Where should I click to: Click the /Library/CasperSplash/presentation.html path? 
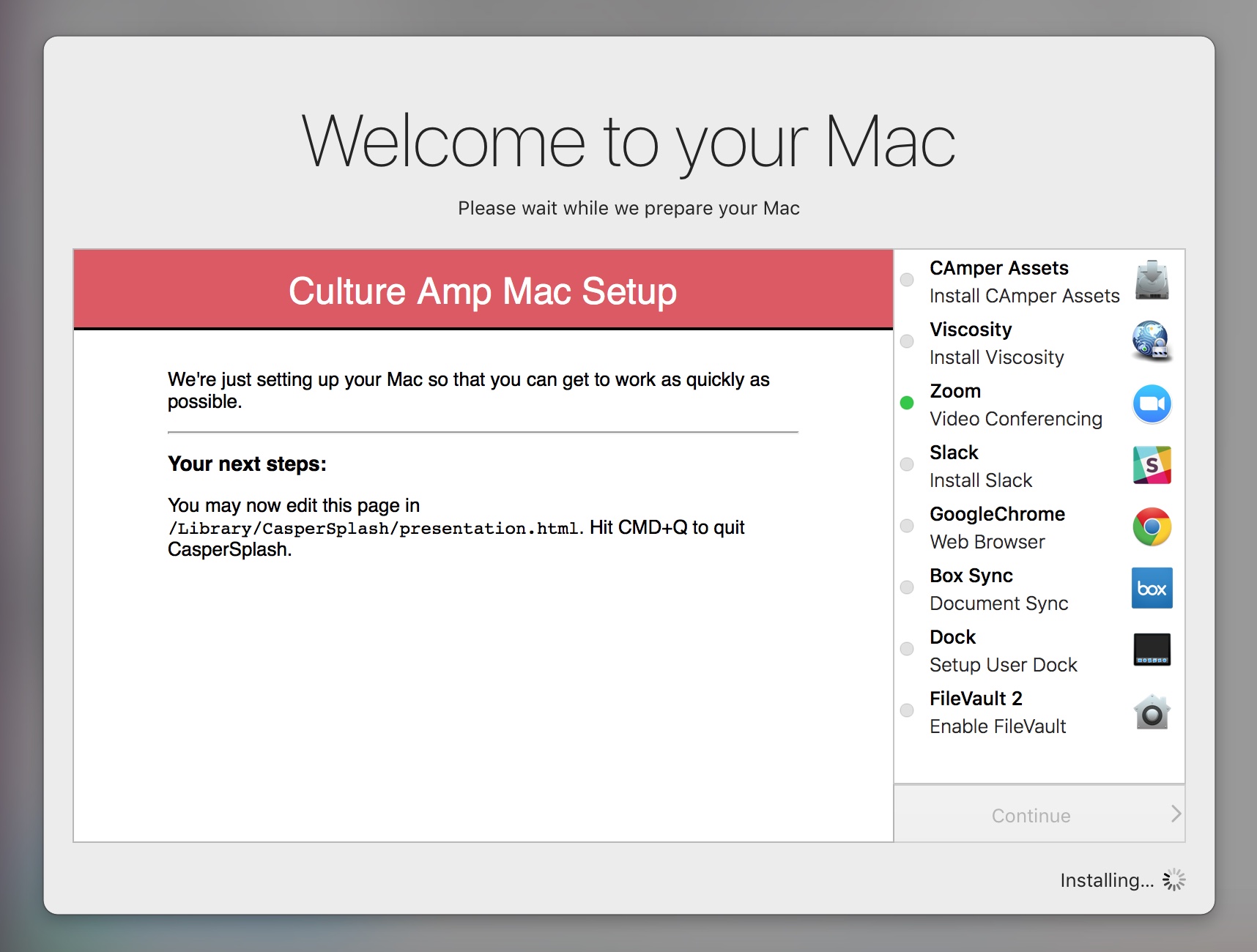pos(375,529)
